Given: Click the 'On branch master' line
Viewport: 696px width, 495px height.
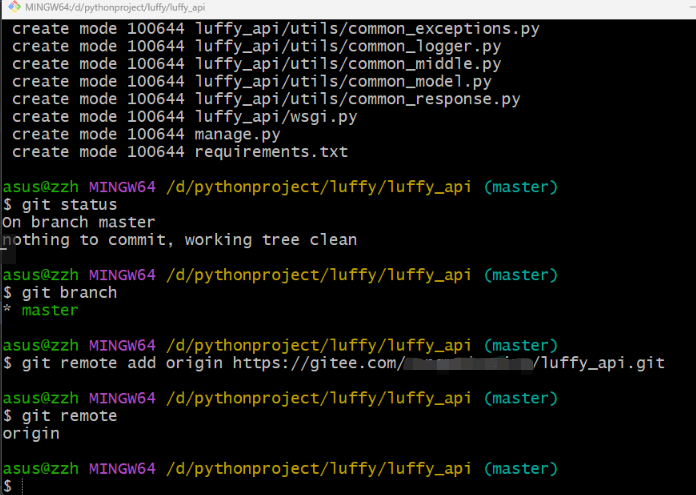Looking at the screenshot, I should pyautogui.click(x=79, y=222).
